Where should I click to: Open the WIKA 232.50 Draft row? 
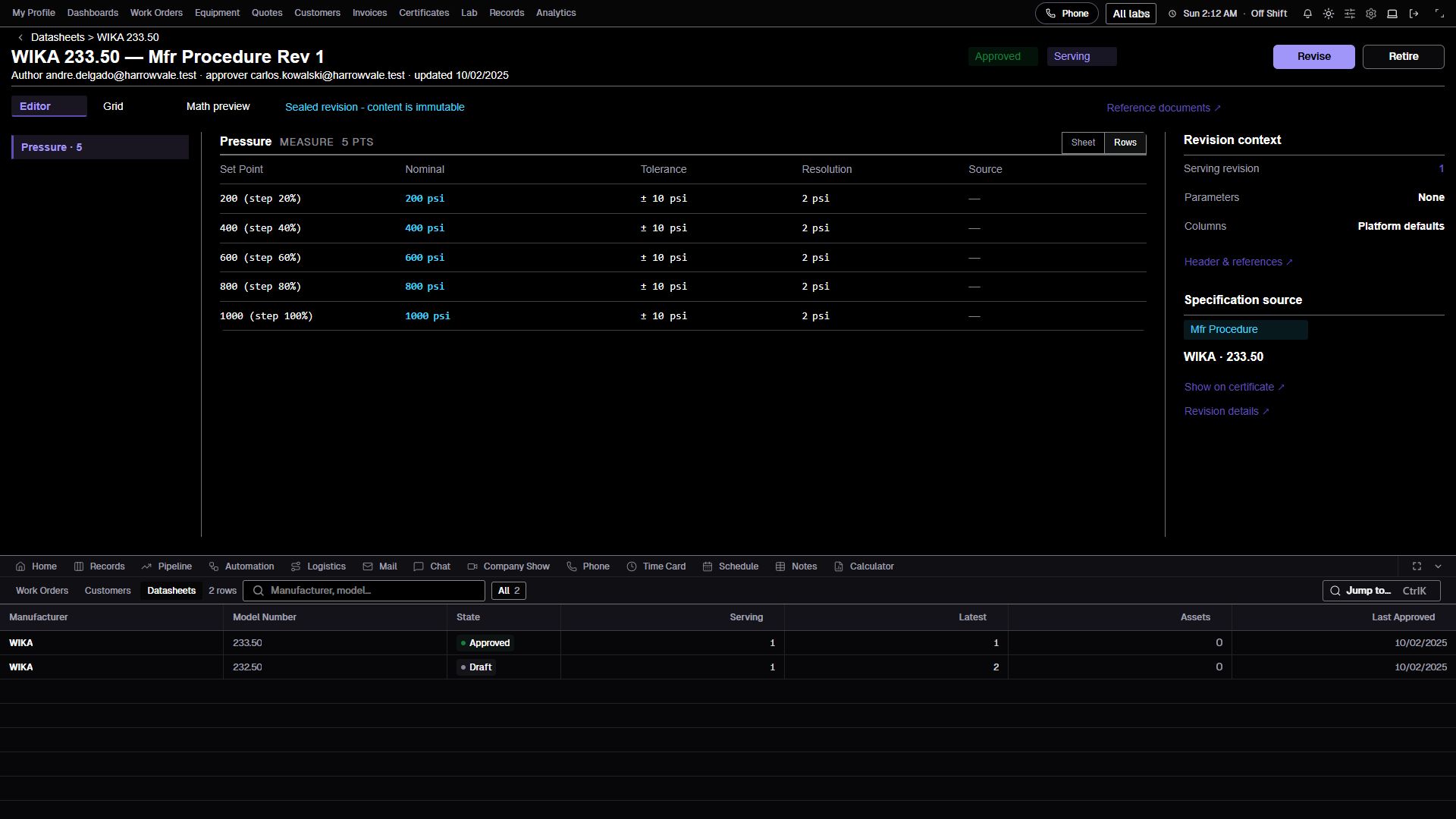(x=728, y=667)
